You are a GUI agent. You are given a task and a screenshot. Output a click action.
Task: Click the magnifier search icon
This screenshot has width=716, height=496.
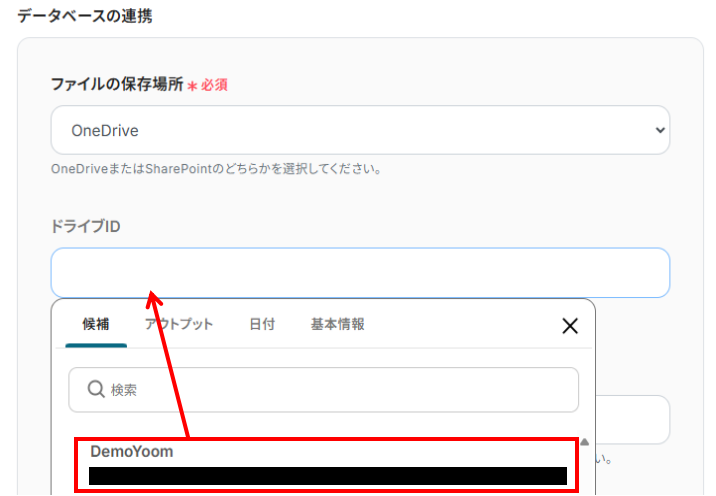point(96,389)
